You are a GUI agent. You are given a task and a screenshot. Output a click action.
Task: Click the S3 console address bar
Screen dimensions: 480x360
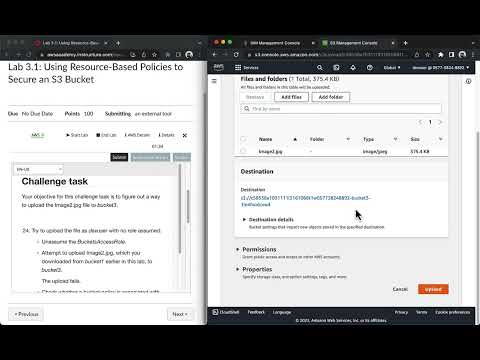[328, 55]
